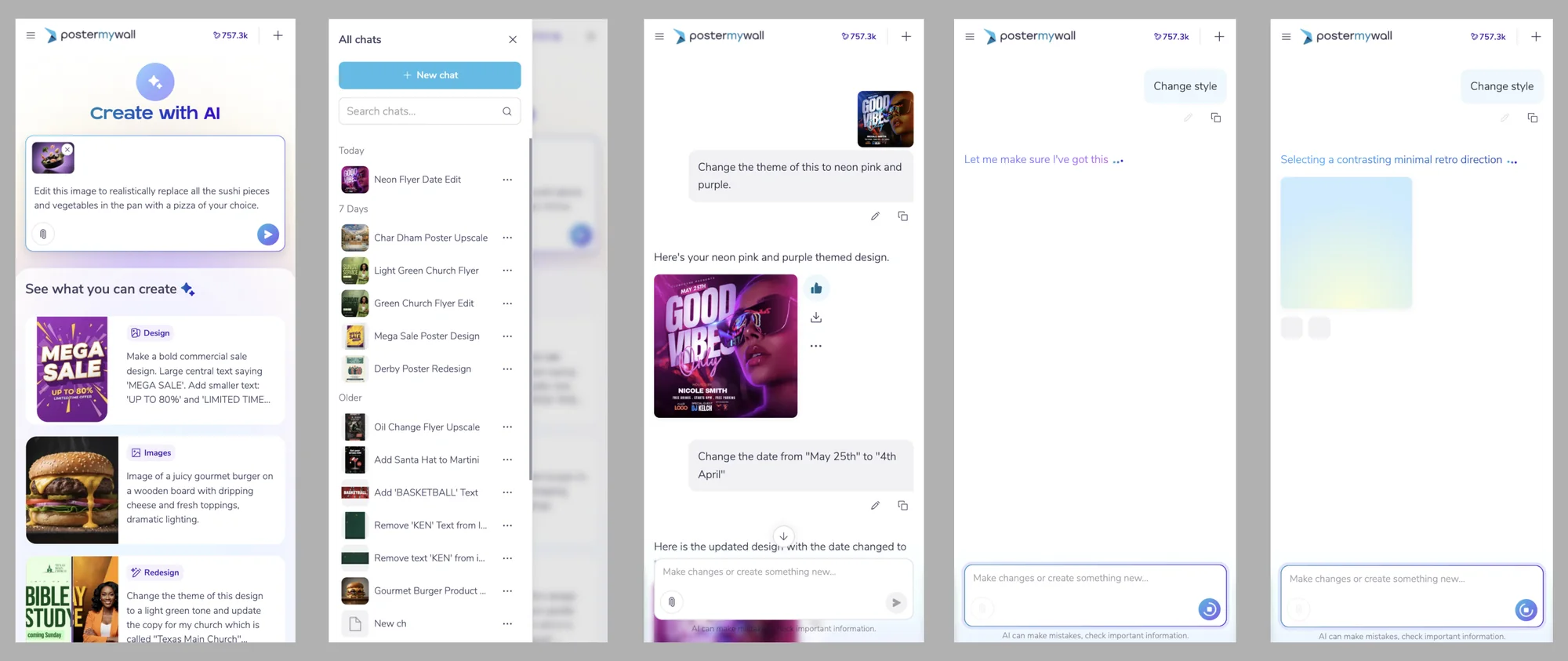The image size is (1568, 661).
Task: Copy the 'neon pink and purple' message
Action: (903, 216)
